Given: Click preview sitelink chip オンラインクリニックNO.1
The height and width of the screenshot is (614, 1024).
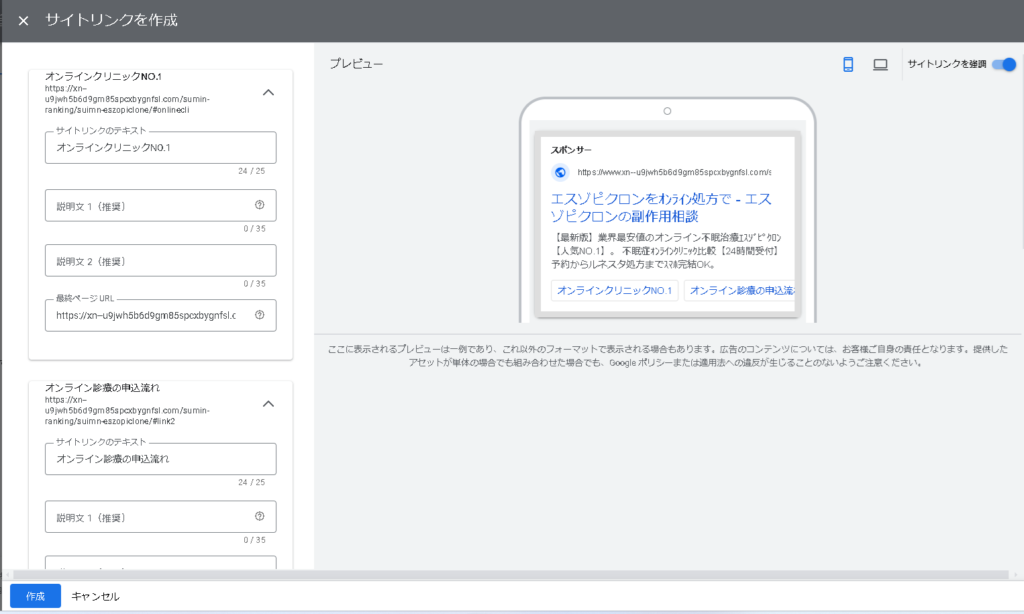Looking at the screenshot, I should (615, 291).
